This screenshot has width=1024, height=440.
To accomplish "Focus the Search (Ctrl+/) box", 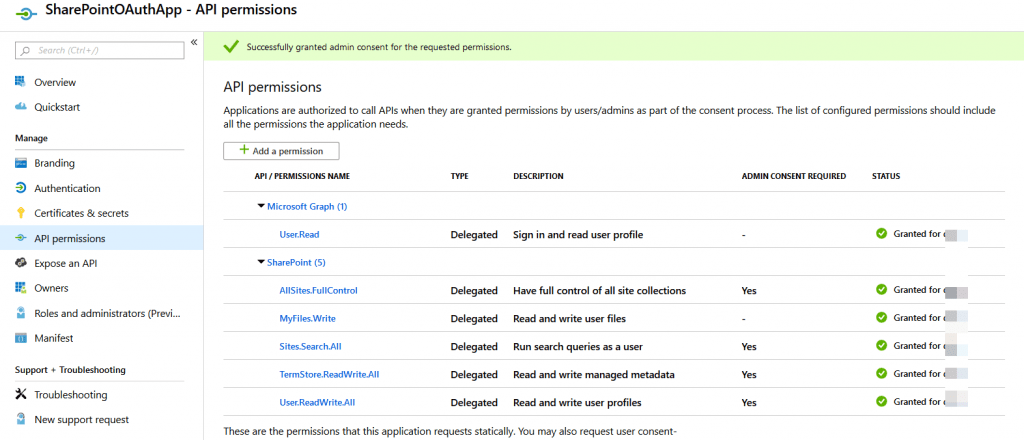I will (x=100, y=50).
